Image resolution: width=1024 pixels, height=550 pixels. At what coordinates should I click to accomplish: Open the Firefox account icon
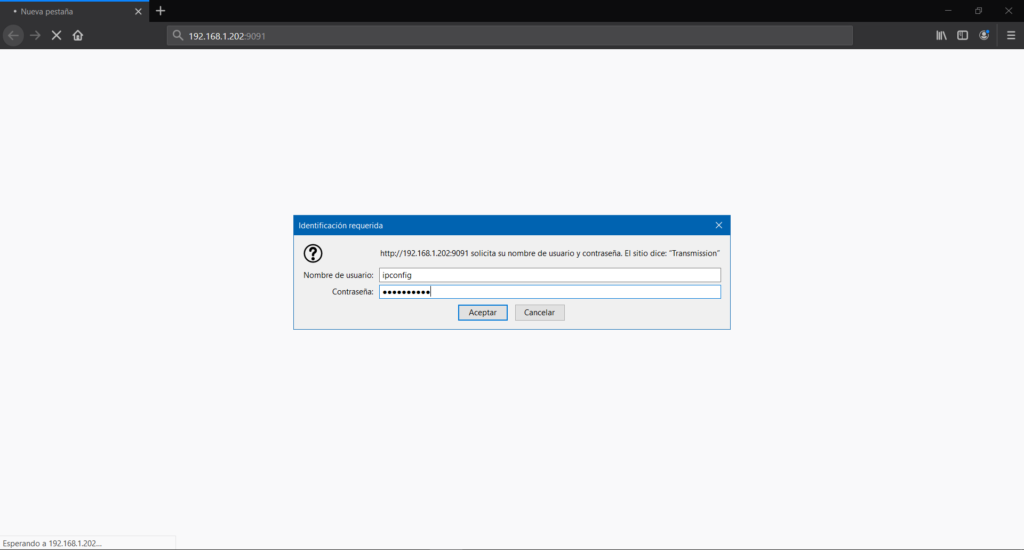tap(984, 35)
